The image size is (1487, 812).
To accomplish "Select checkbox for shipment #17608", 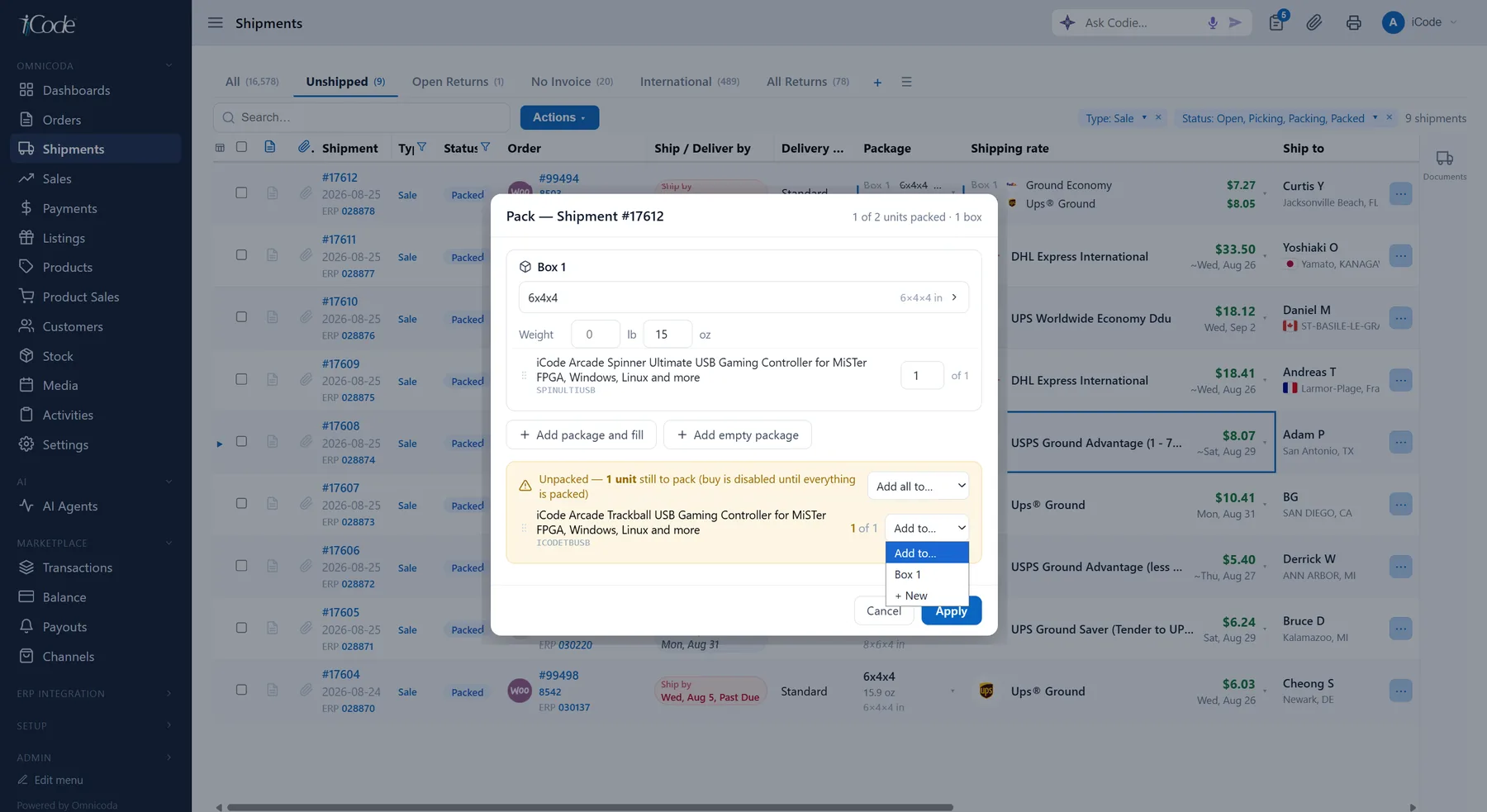I will [x=241, y=441].
